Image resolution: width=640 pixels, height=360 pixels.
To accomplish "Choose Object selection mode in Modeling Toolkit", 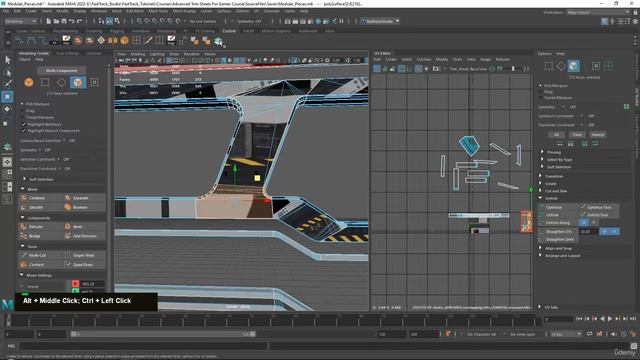I will [x=29, y=82].
